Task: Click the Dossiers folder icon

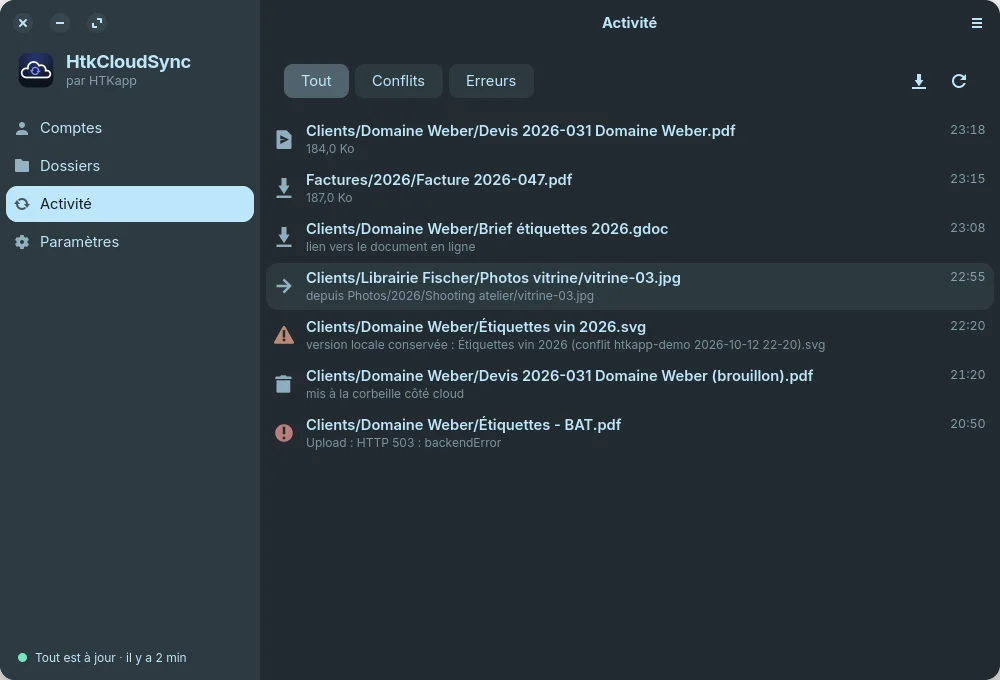Action: tap(22, 166)
